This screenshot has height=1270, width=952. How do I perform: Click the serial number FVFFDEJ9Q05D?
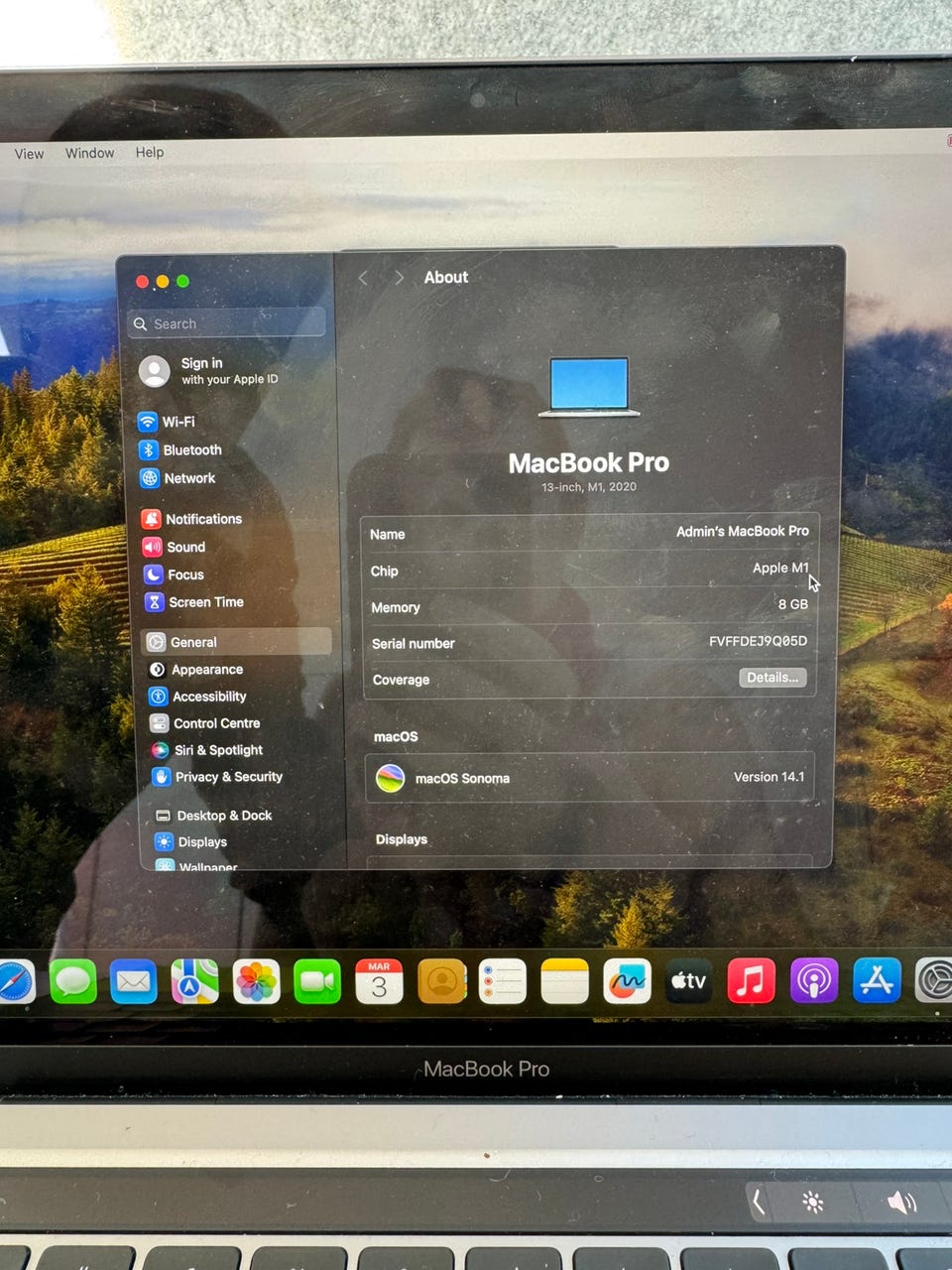(758, 641)
